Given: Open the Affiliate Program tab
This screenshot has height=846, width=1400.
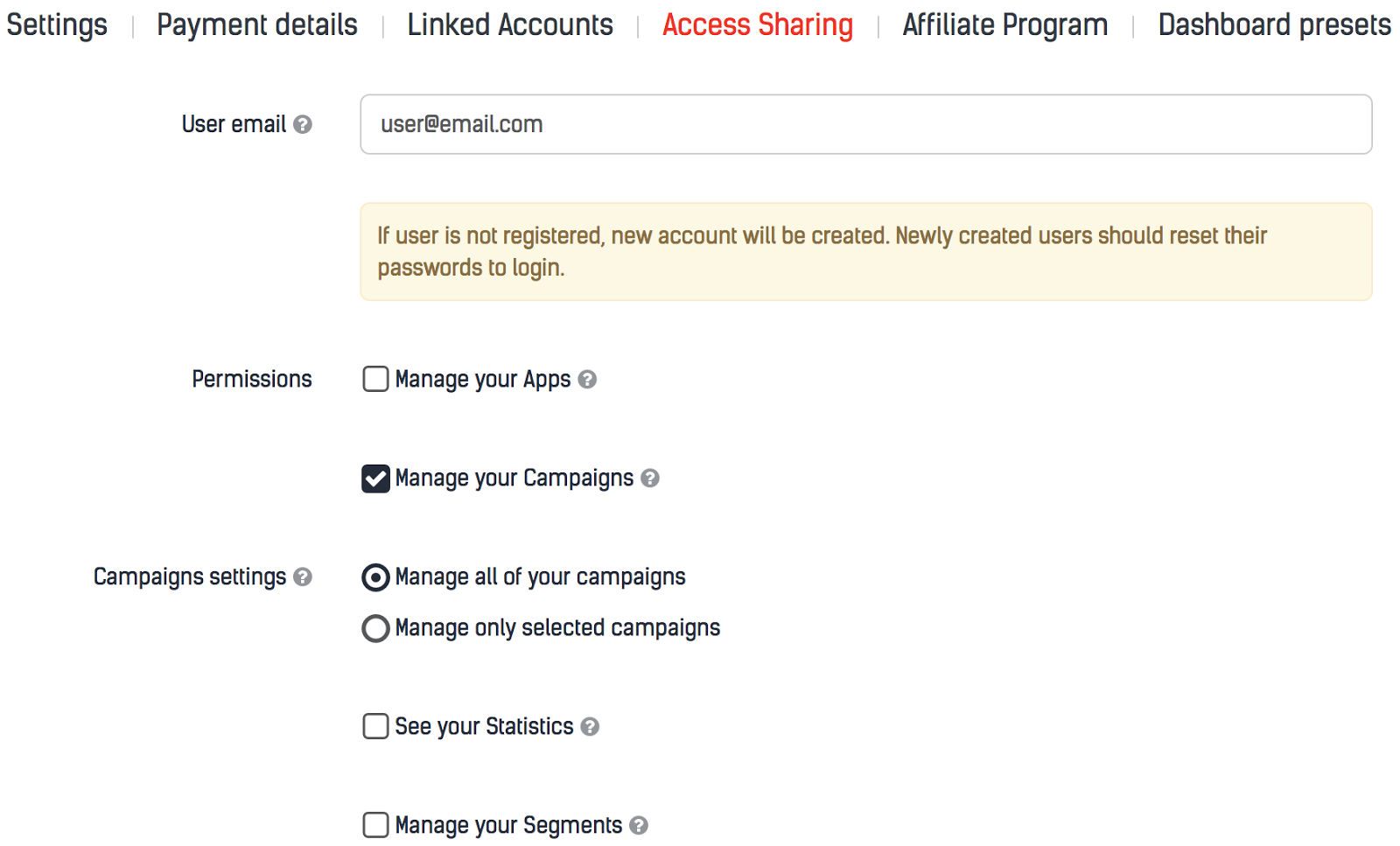Looking at the screenshot, I should (1005, 24).
